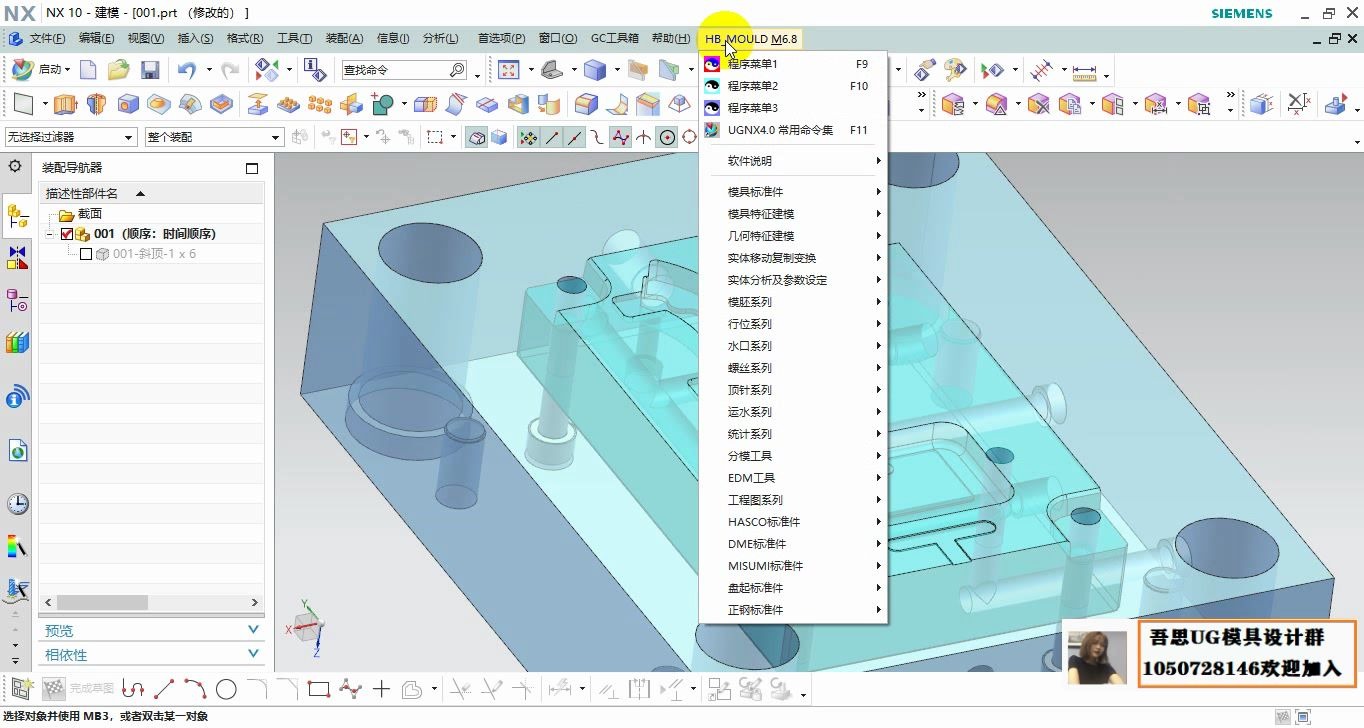Expand the 顶针系列 submenu
This screenshot has height=728, width=1364.
coord(793,390)
